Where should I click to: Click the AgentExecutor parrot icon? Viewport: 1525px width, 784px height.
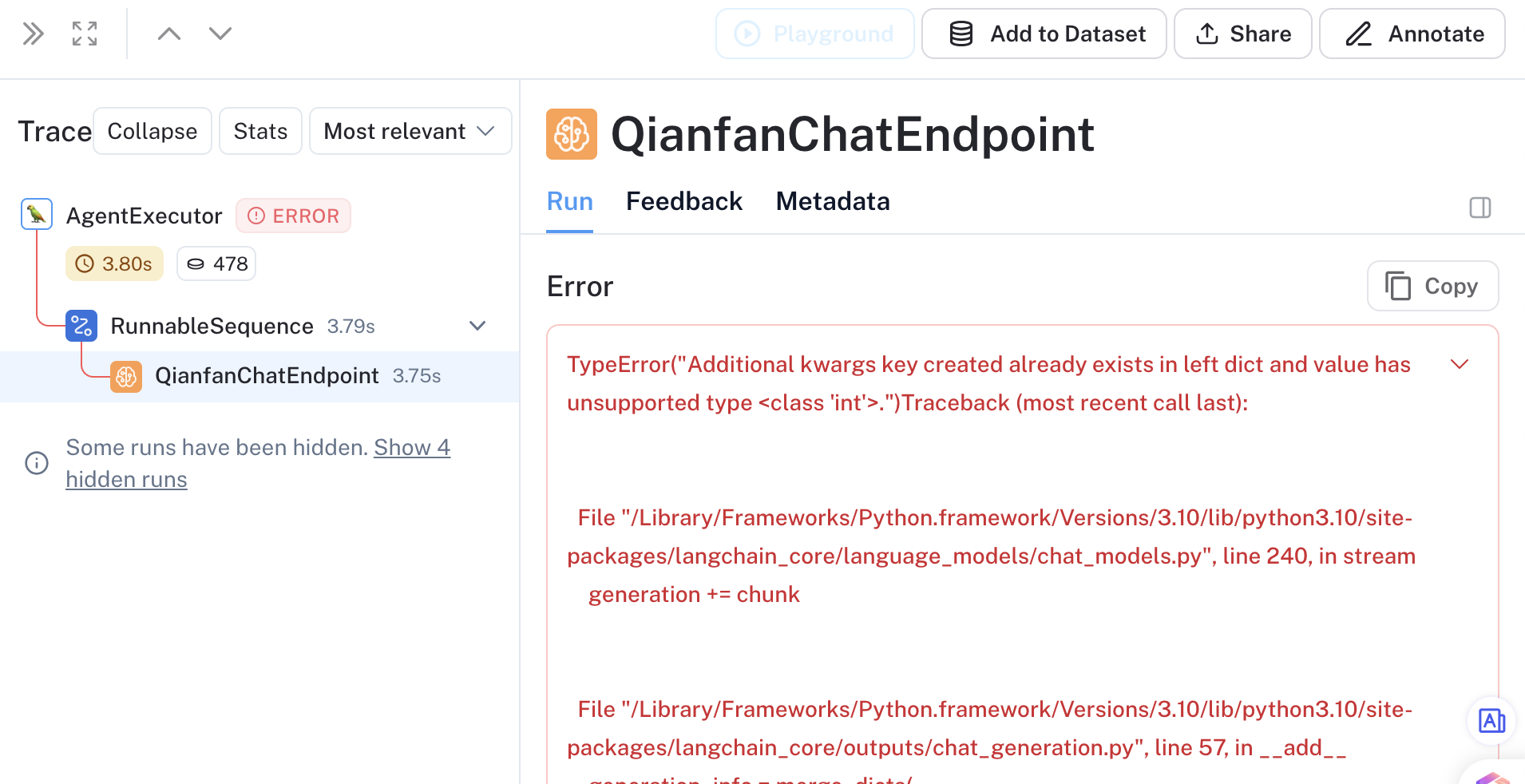click(x=37, y=214)
